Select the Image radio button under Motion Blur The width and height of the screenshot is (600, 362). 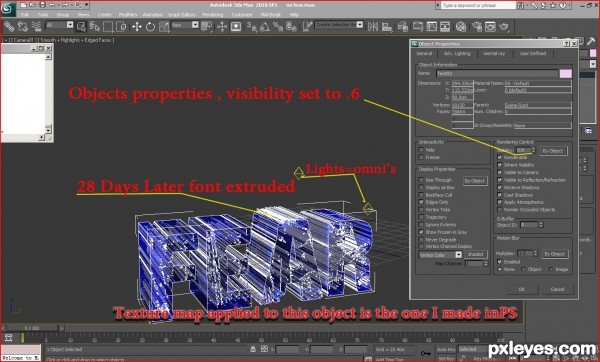coord(551,269)
